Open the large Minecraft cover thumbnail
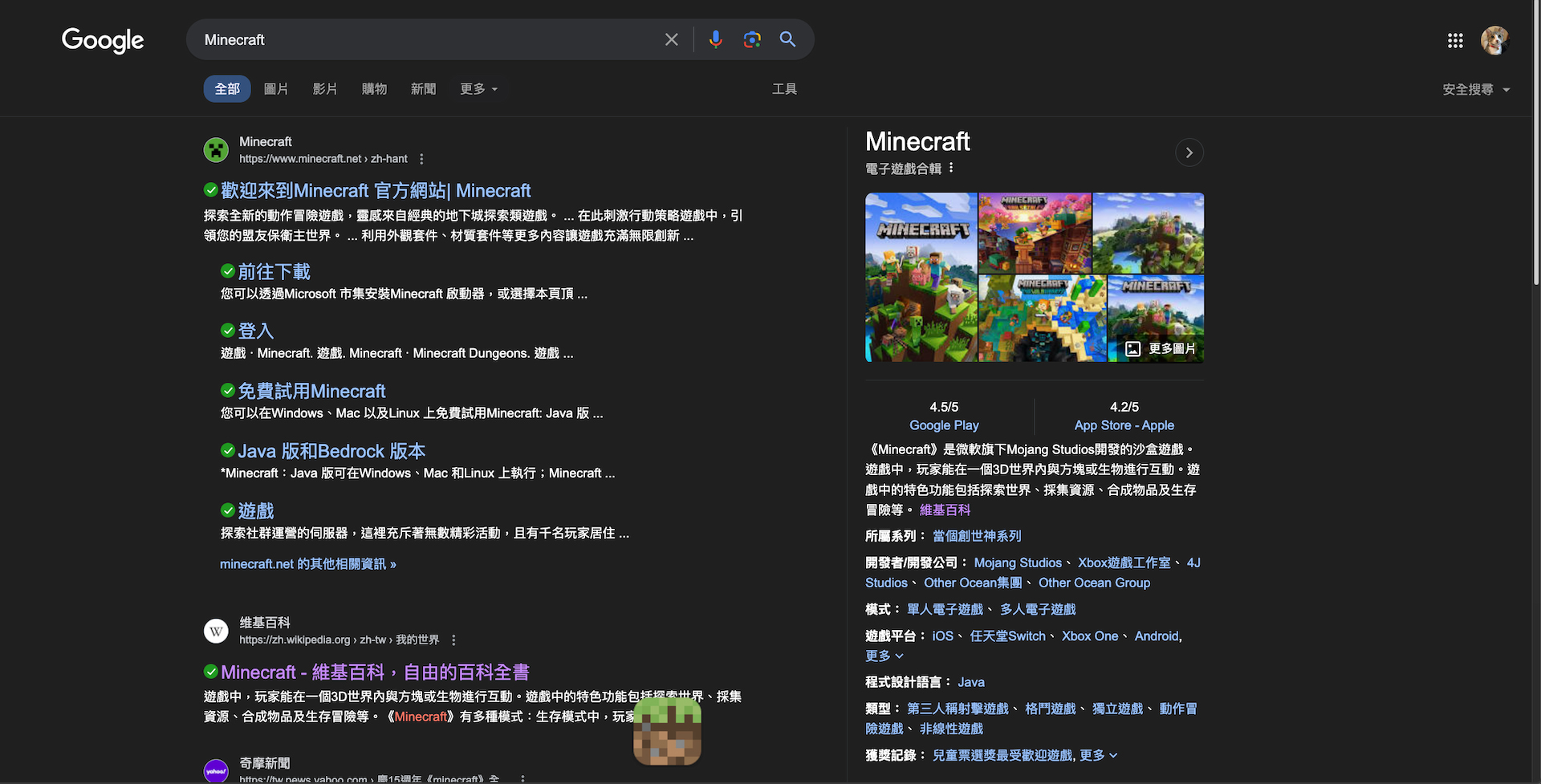Image resolution: width=1541 pixels, height=784 pixels. (x=921, y=277)
